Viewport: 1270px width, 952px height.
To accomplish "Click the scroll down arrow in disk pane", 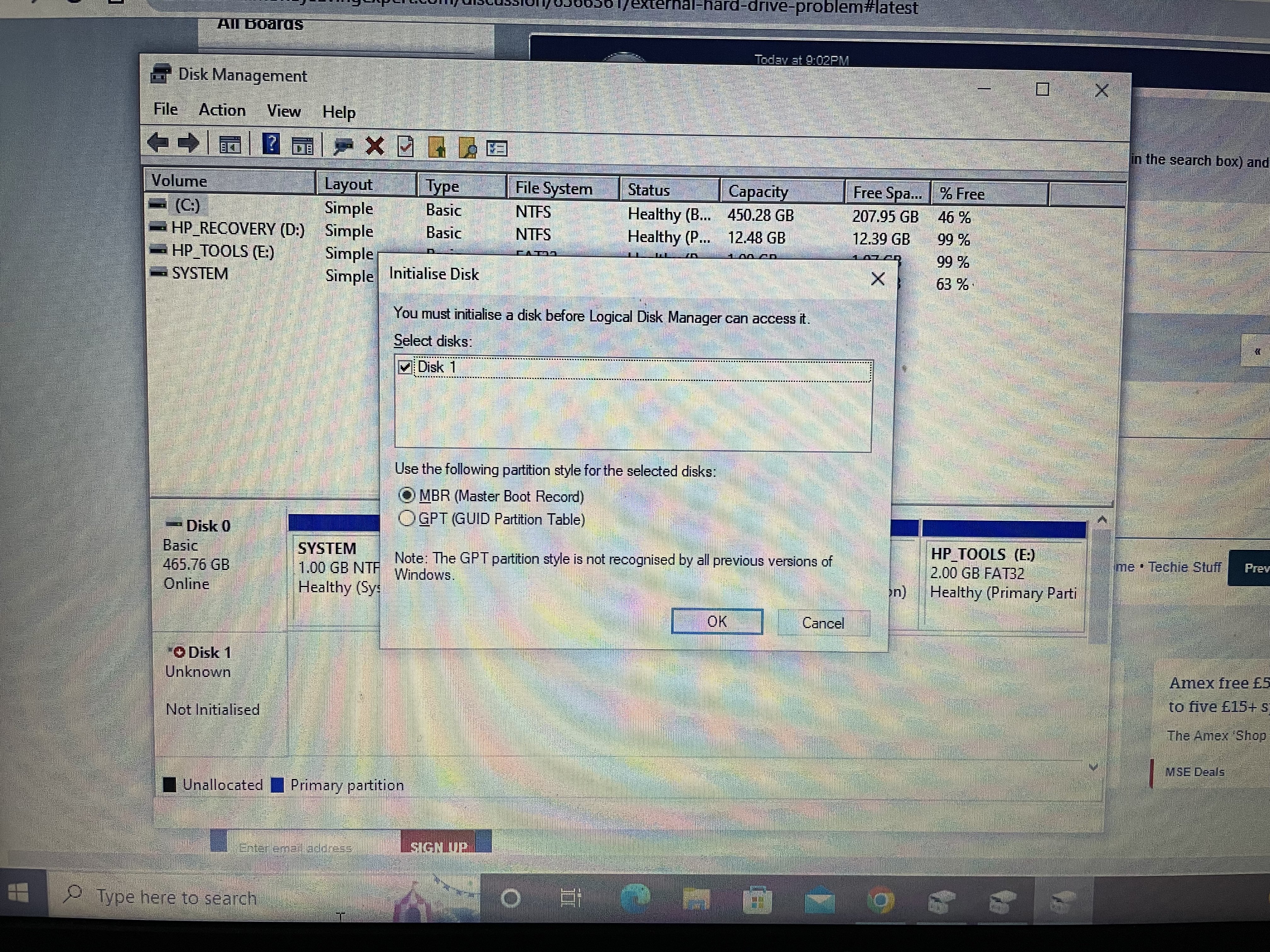I will [1093, 767].
